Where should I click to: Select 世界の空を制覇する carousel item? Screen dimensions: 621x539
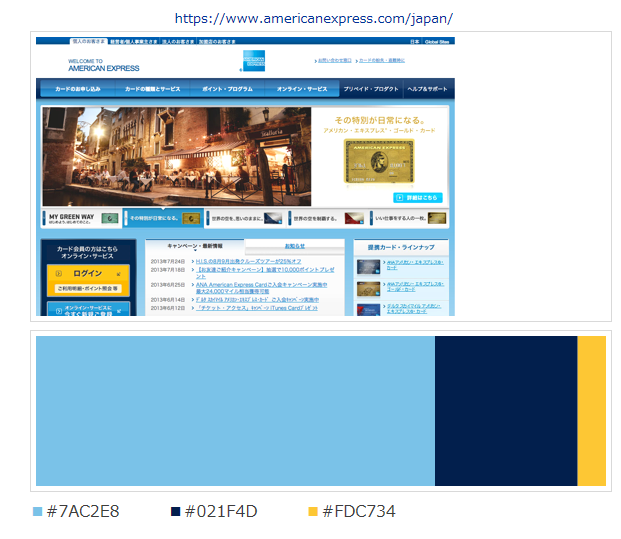tap(326, 218)
